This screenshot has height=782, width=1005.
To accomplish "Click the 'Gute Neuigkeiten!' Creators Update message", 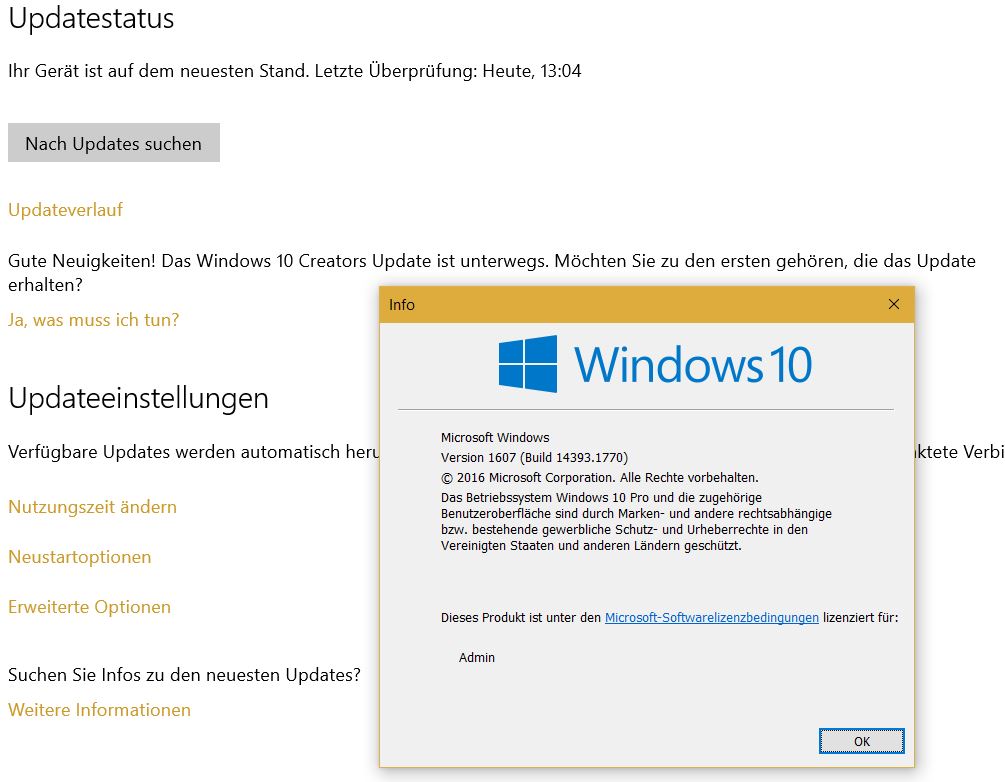I will pyautogui.click(x=492, y=272).
